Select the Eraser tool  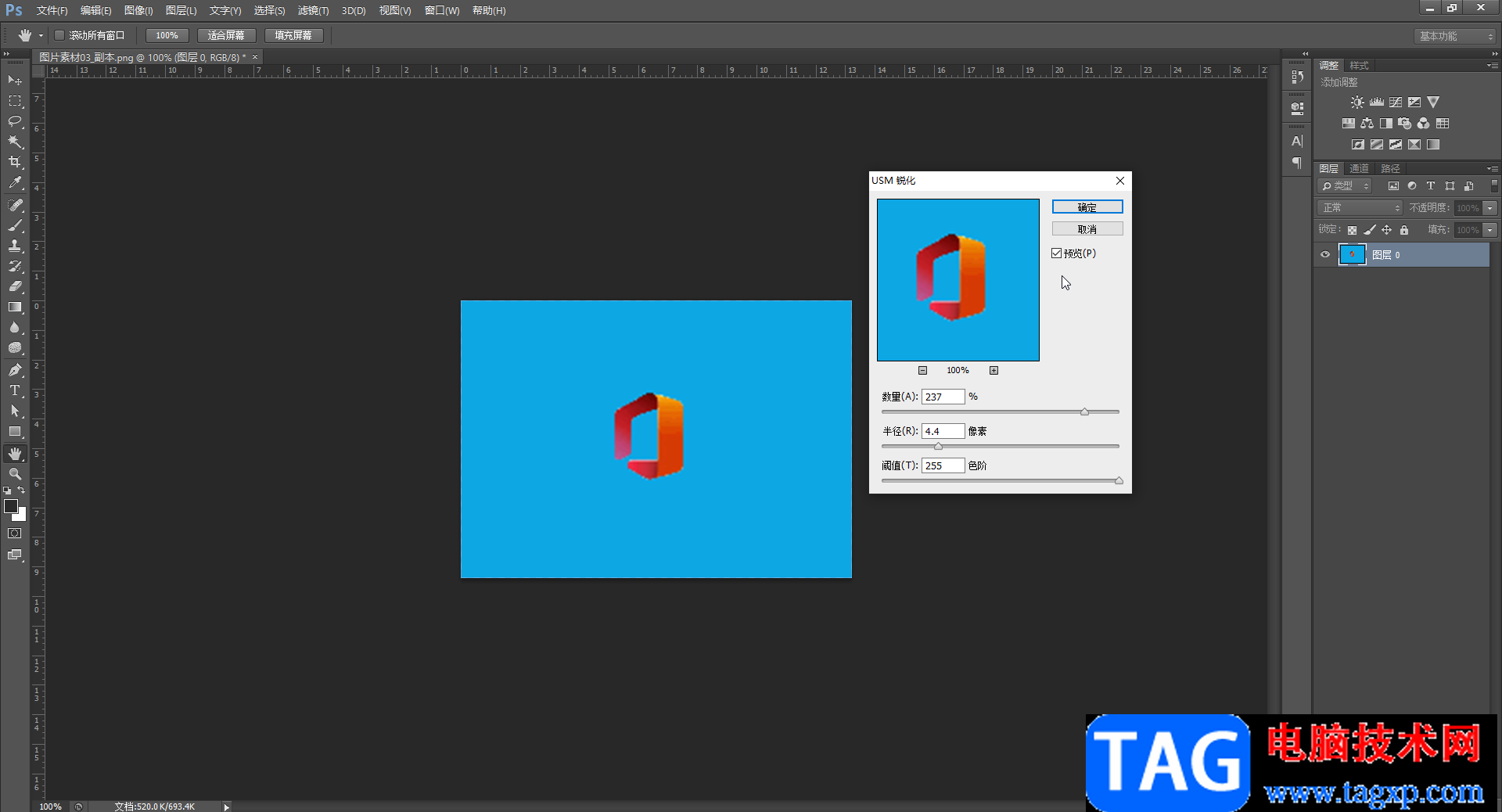pyautogui.click(x=15, y=286)
